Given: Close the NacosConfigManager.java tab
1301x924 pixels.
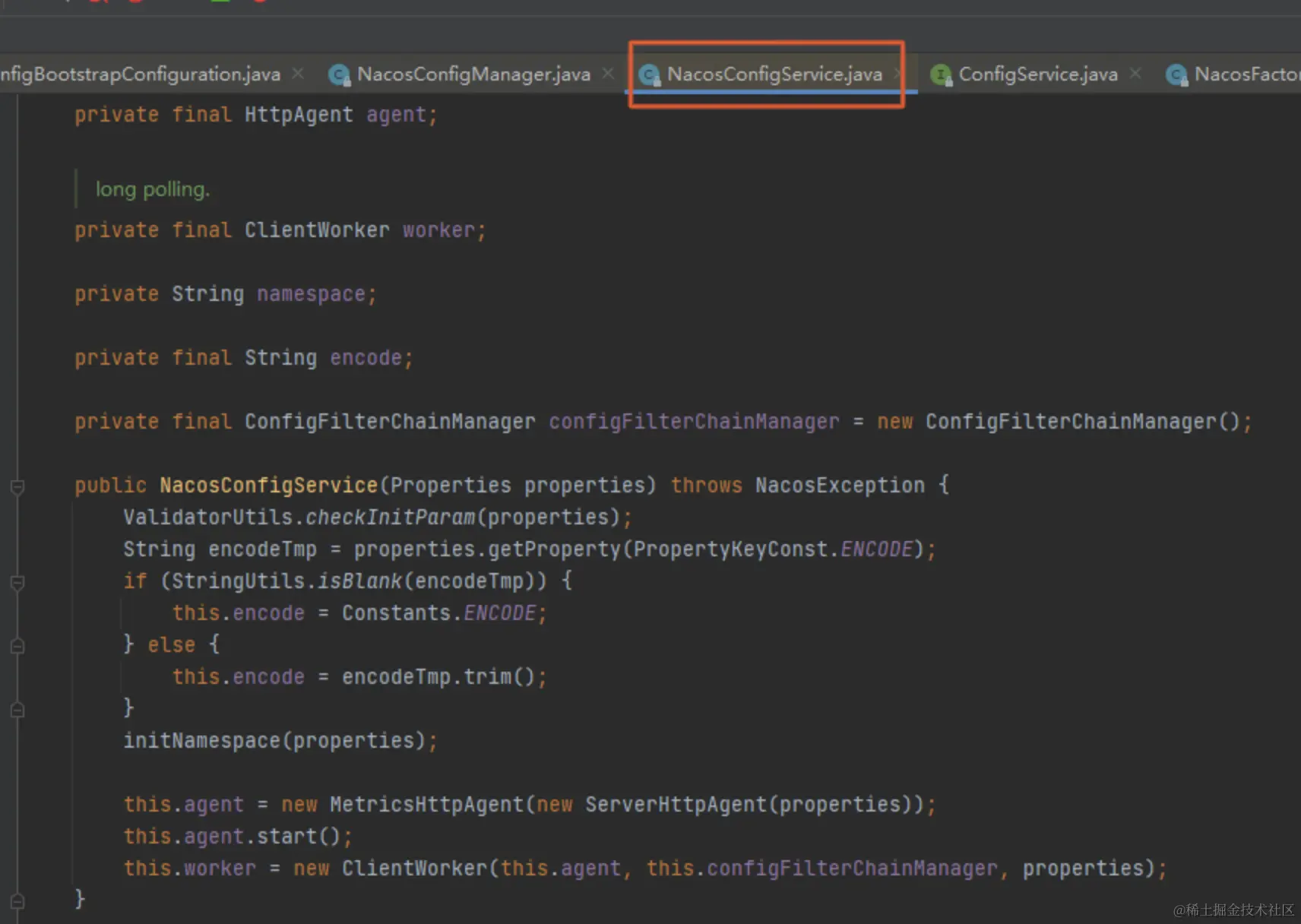Looking at the screenshot, I should coord(608,74).
